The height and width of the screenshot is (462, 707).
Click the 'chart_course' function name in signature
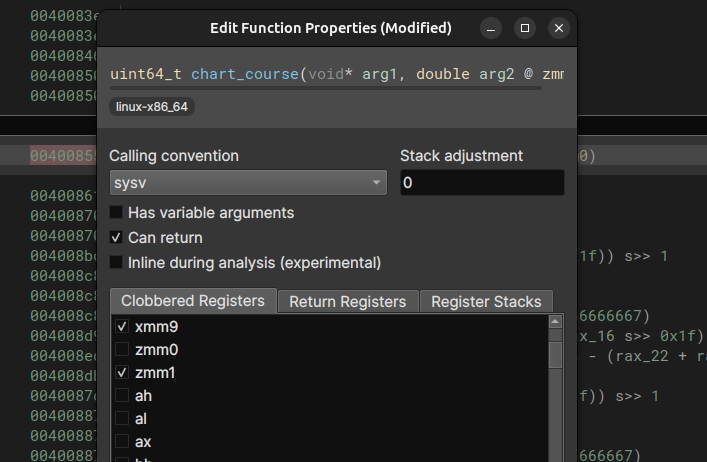click(x=244, y=74)
